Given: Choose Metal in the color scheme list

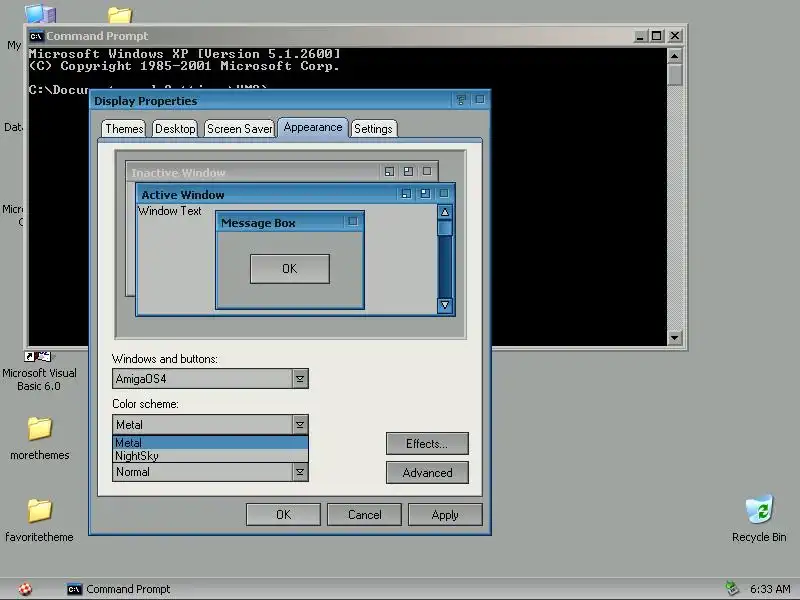Looking at the screenshot, I should tap(210, 442).
